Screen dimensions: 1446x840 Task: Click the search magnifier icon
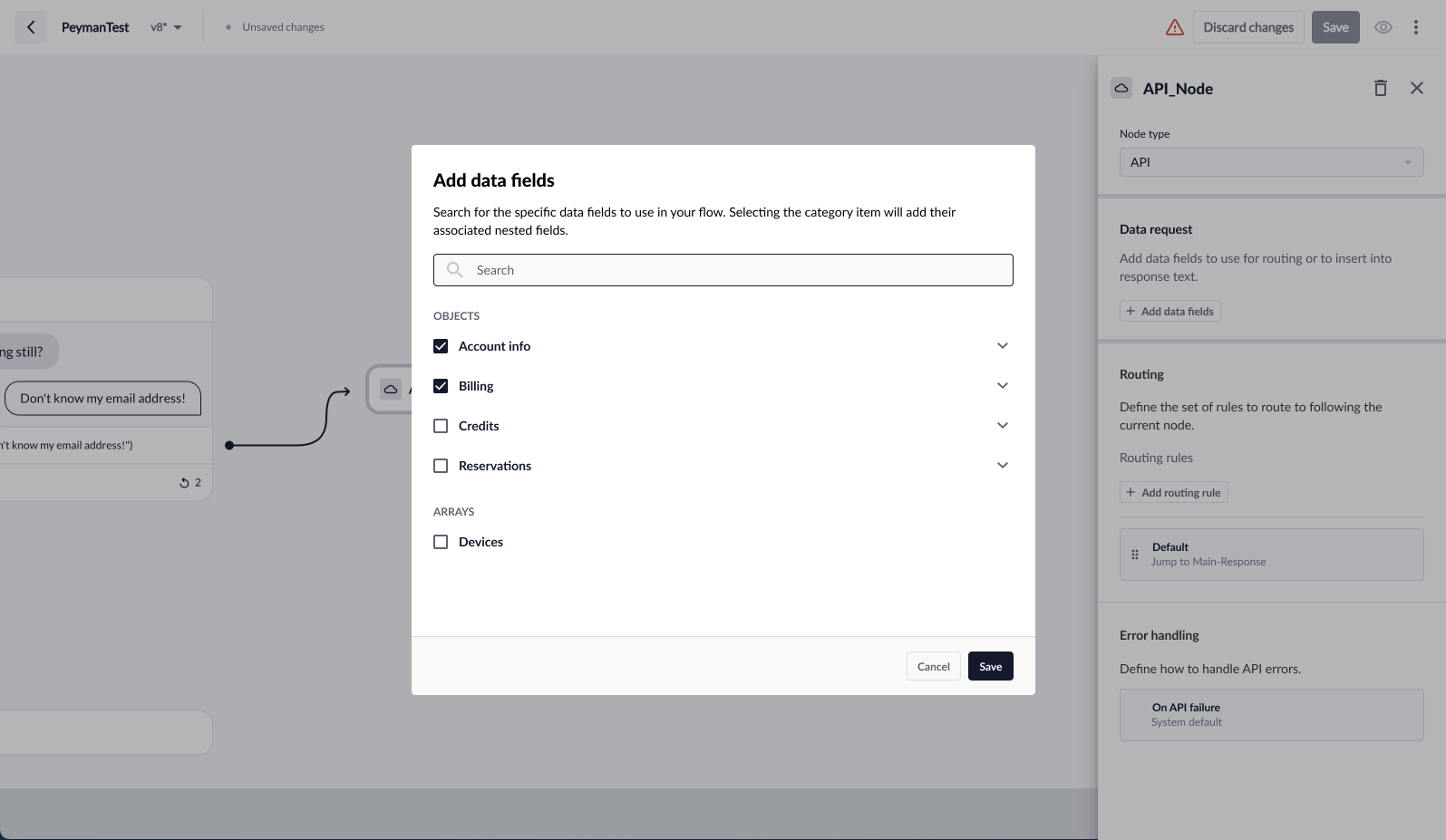click(455, 270)
